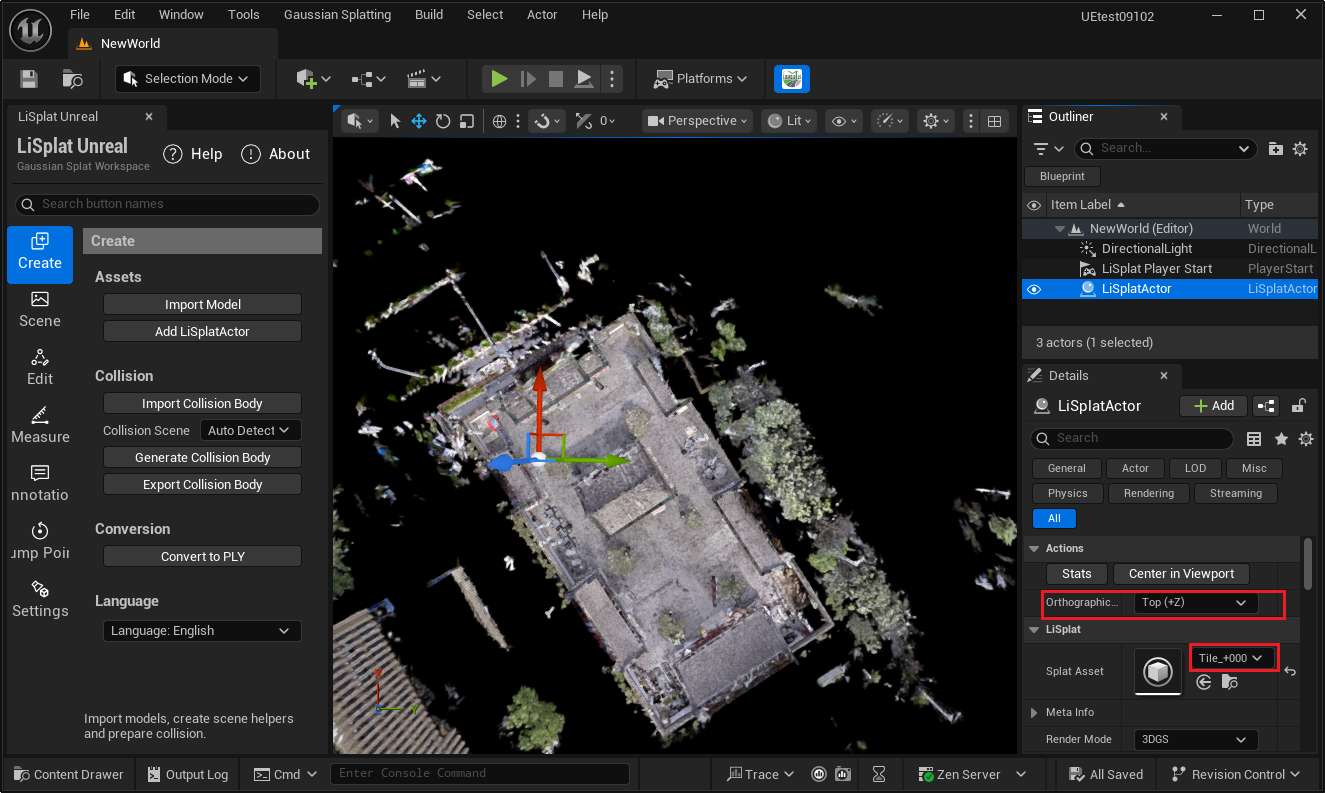Open the Gaussian Splatting menu
The width and height of the screenshot is (1325, 793).
point(337,15)
